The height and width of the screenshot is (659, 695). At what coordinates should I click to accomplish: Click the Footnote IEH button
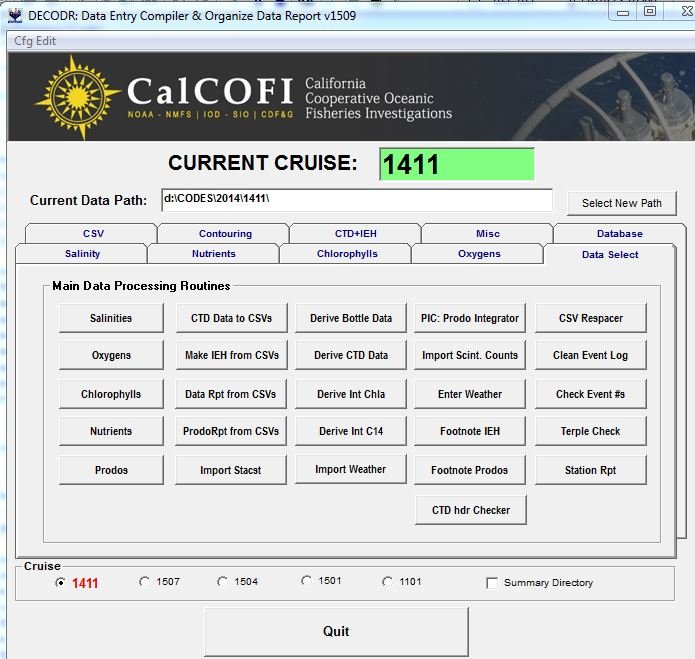pyautogui.click(x=470, y=431)
